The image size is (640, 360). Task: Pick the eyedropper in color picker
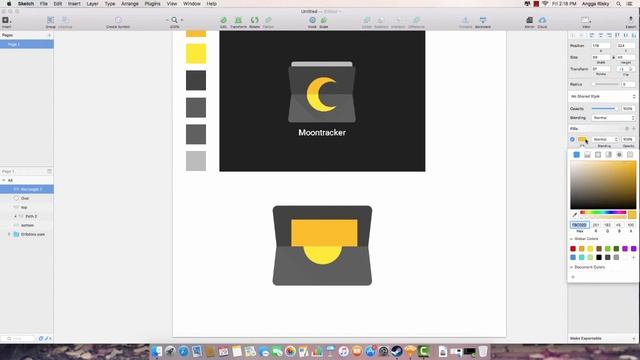pos(575,214)
